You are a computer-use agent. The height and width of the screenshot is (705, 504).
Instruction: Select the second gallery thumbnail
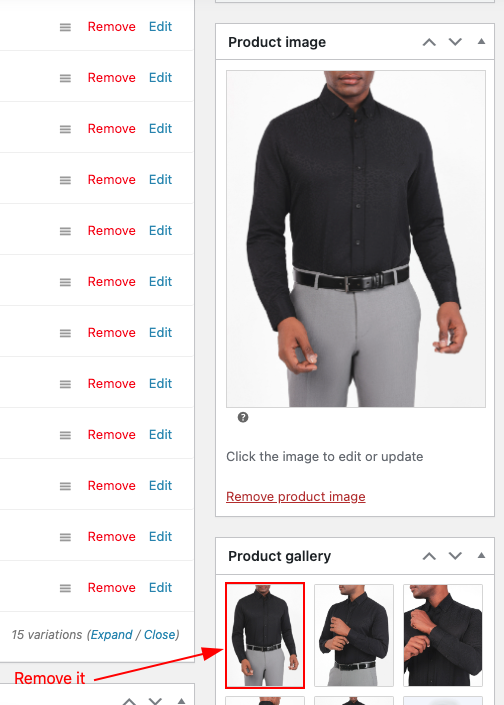[354, 635]
